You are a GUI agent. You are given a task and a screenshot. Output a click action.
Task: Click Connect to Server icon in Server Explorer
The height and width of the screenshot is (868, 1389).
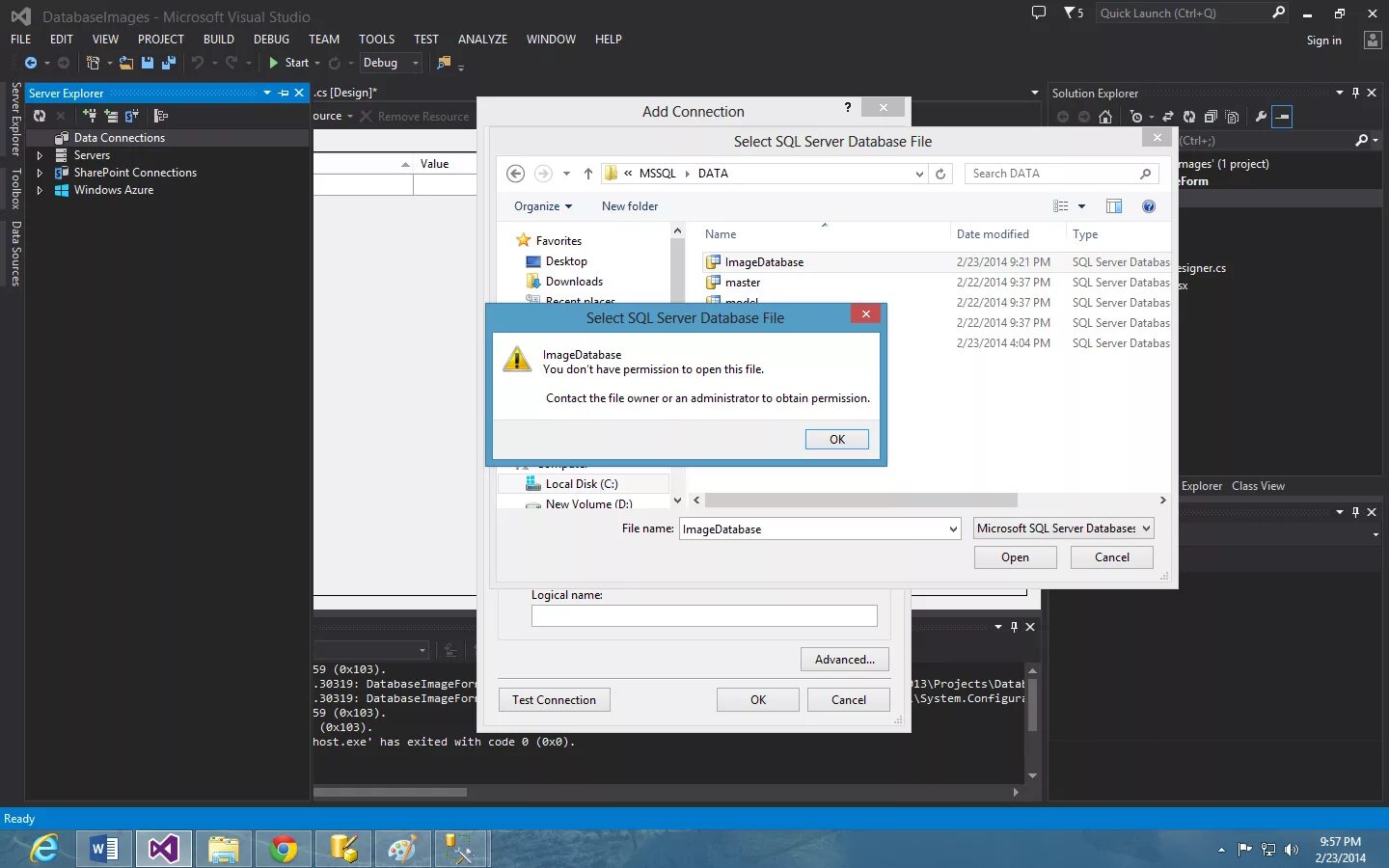[111, 116]
